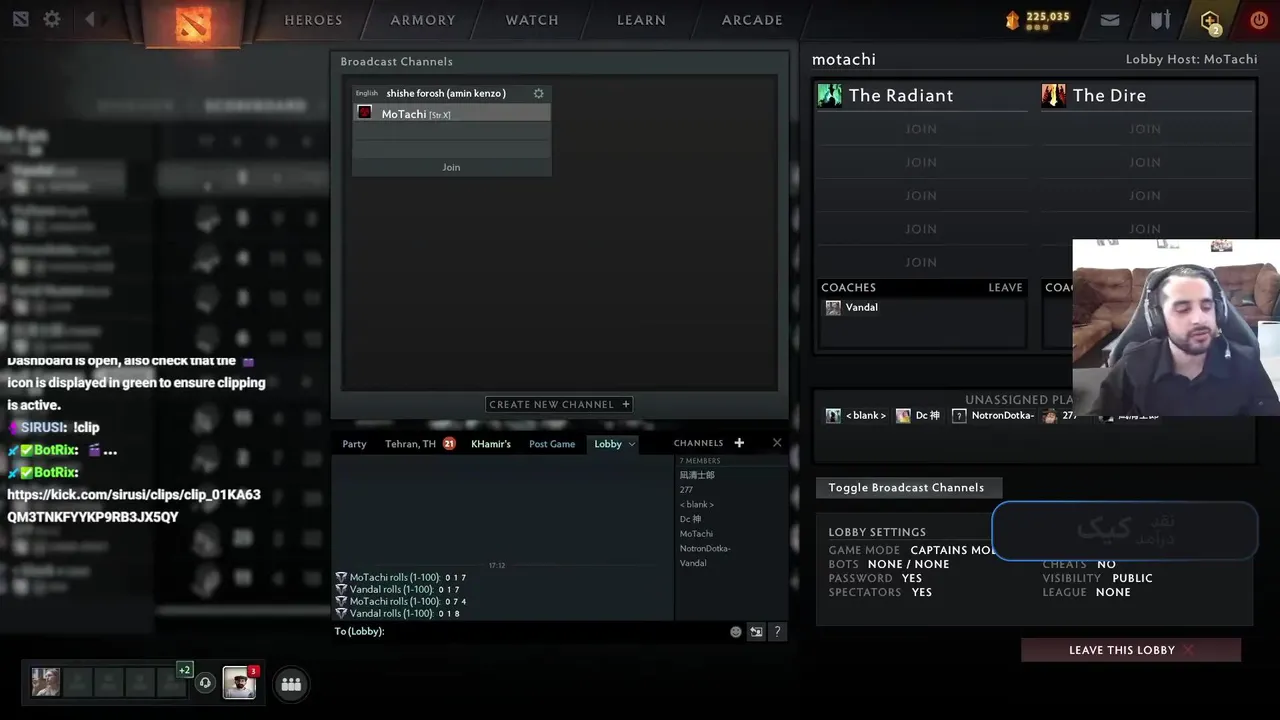Switch to the Party chat tab
Viewport: 1280px width, 720px height.
(x=354, y=444)
